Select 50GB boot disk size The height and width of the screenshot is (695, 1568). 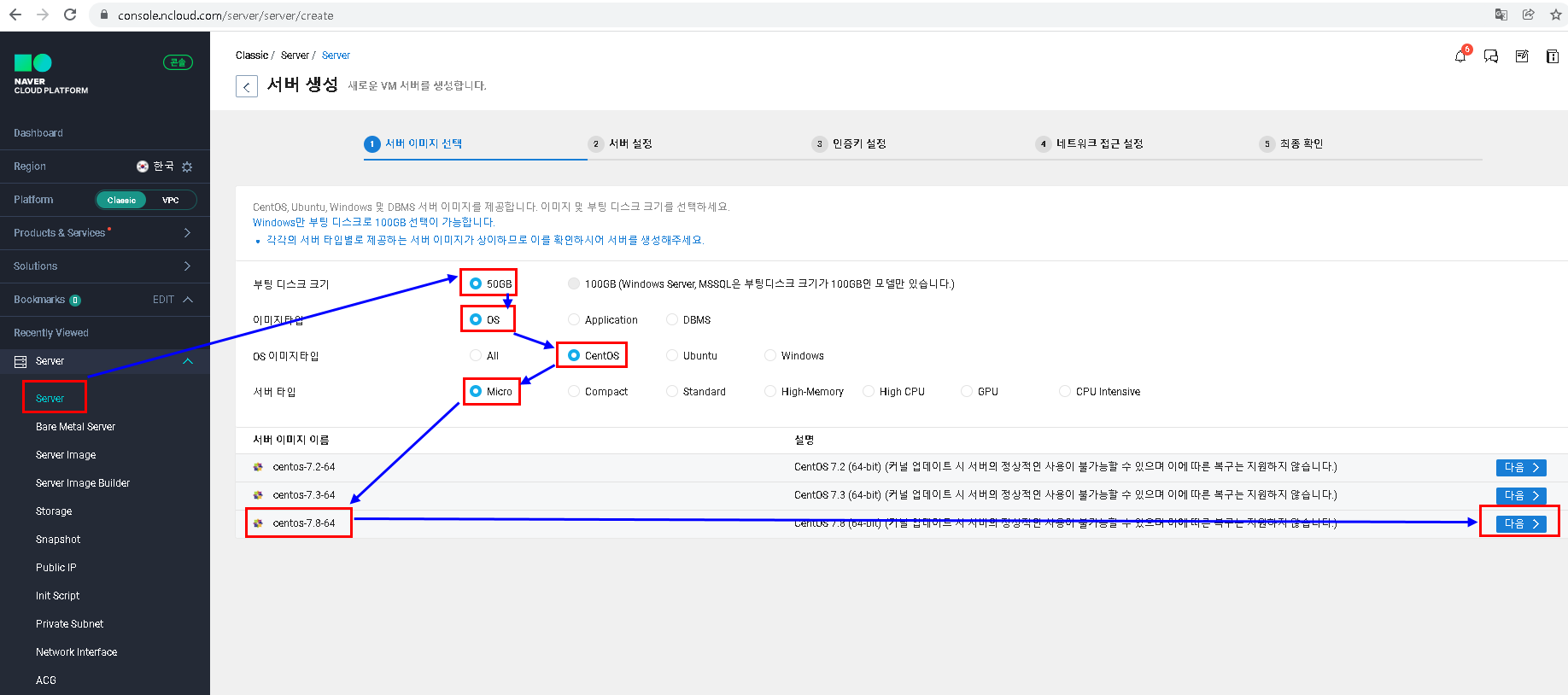476,283
